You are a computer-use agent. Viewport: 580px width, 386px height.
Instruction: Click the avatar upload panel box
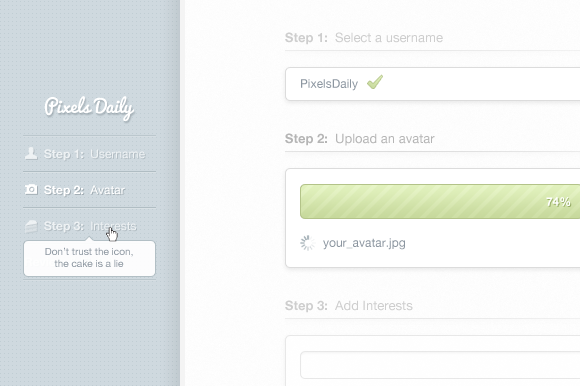click(432, 218)
